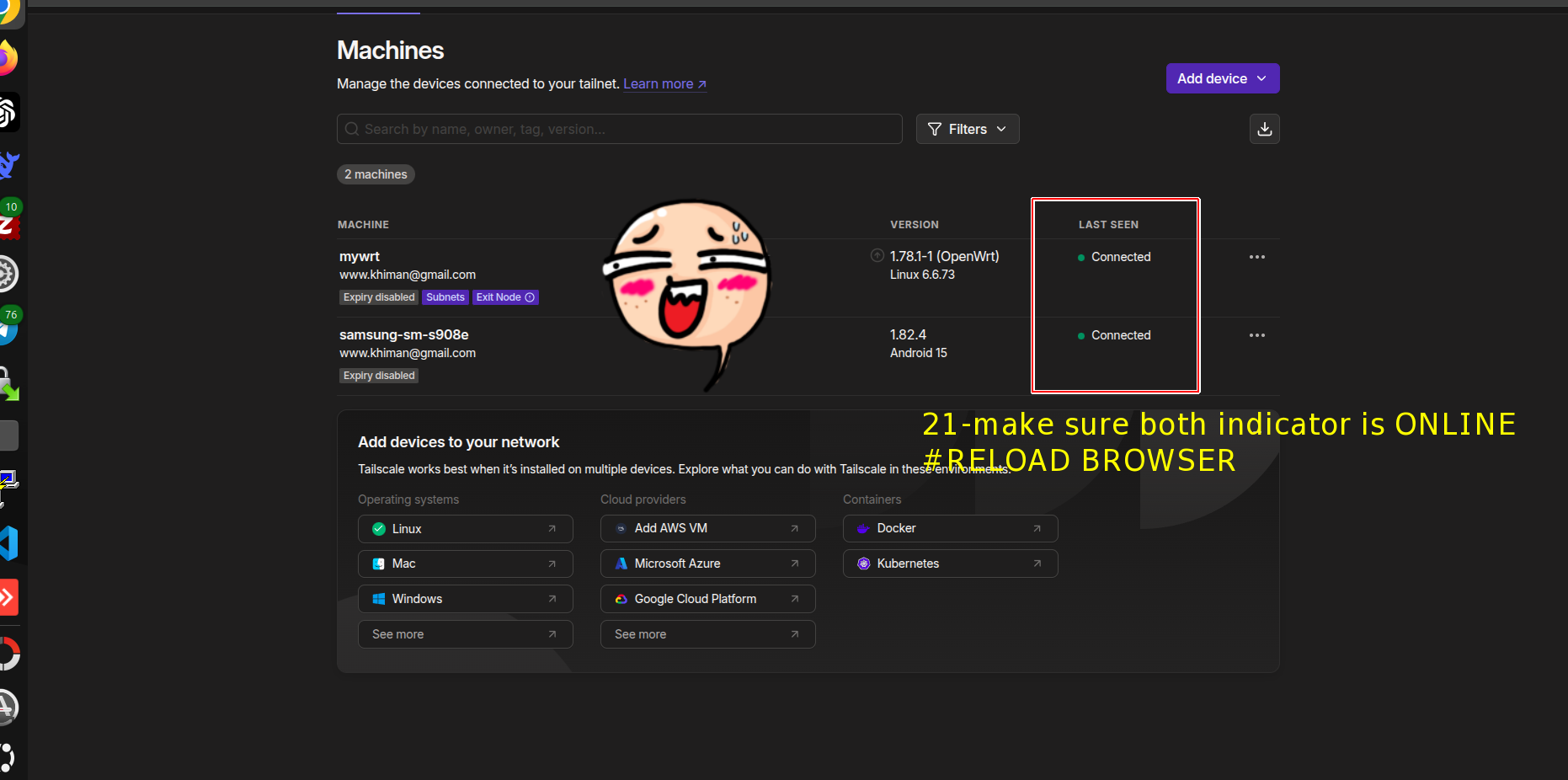Click the Mac Finder icon
1568x780 pixels.
379,564
